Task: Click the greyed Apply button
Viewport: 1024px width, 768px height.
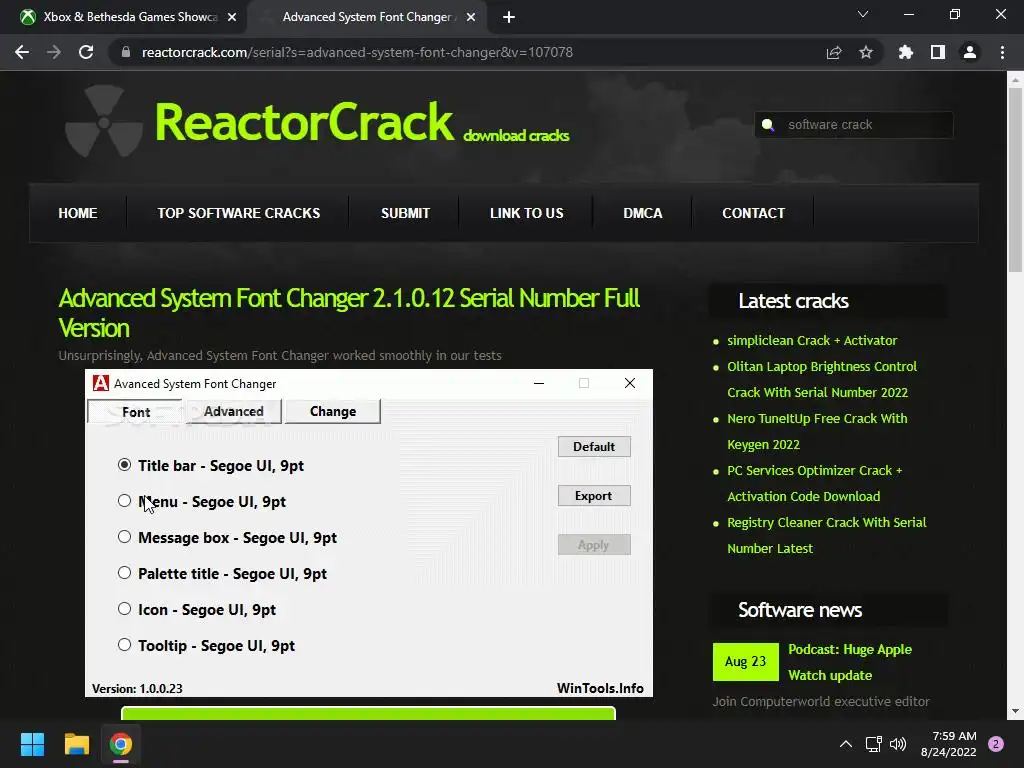Action: click(x=594, y=545)
